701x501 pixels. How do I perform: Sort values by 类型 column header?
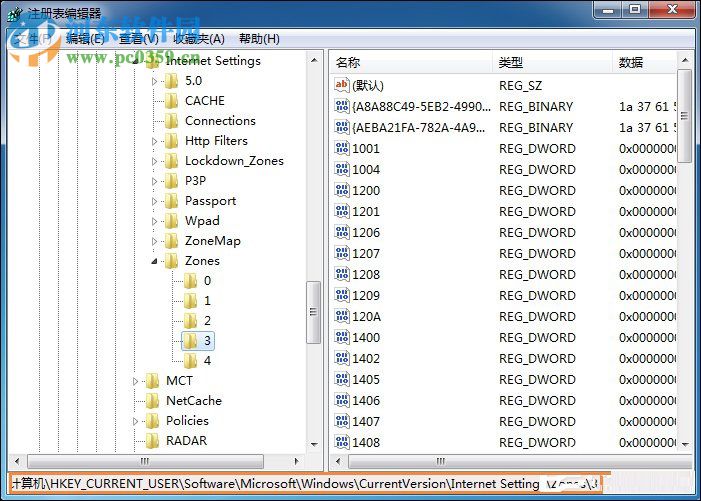click(x=552, y=63)
